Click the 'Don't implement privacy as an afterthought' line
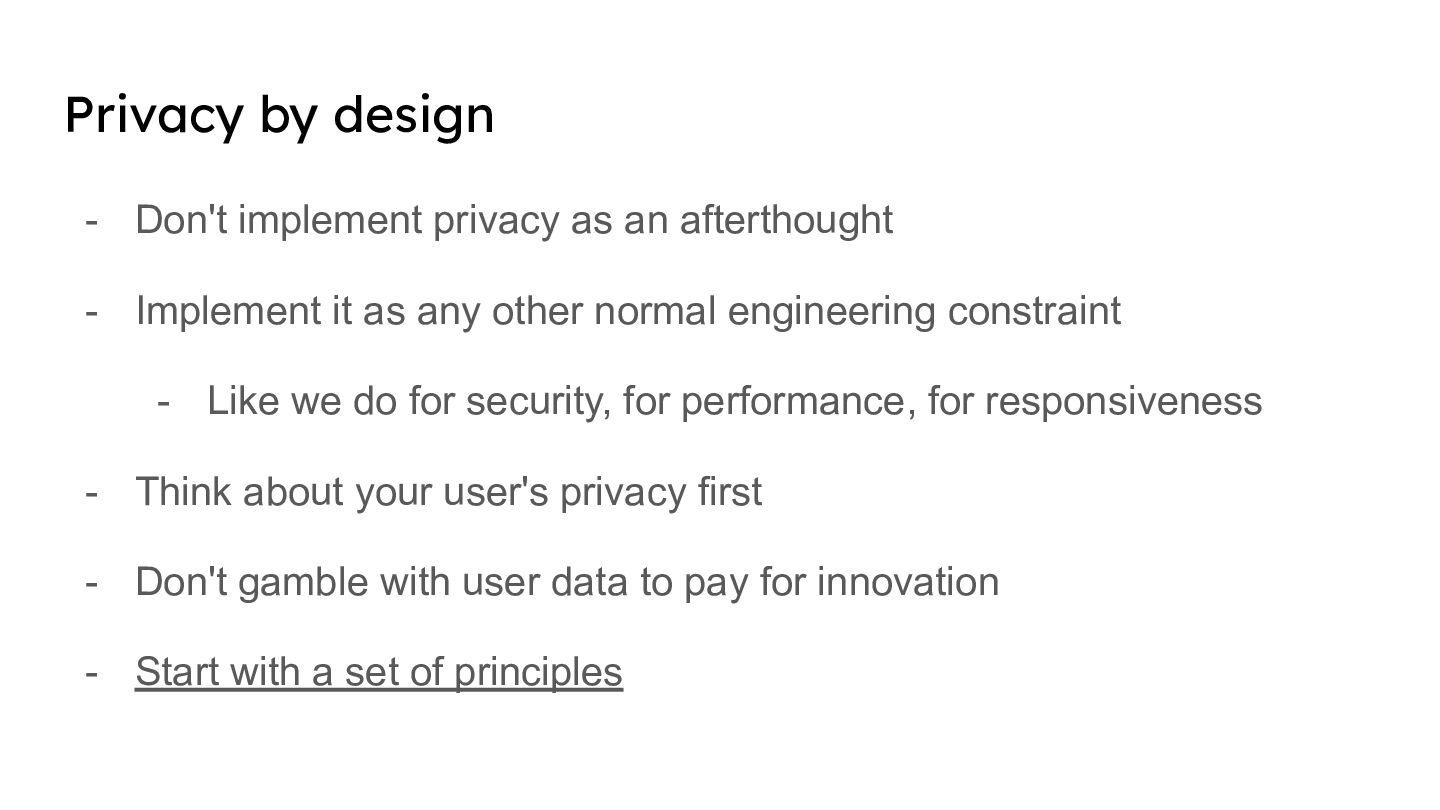Screen dimensions: 1440x810 click(x=513, y=220)
